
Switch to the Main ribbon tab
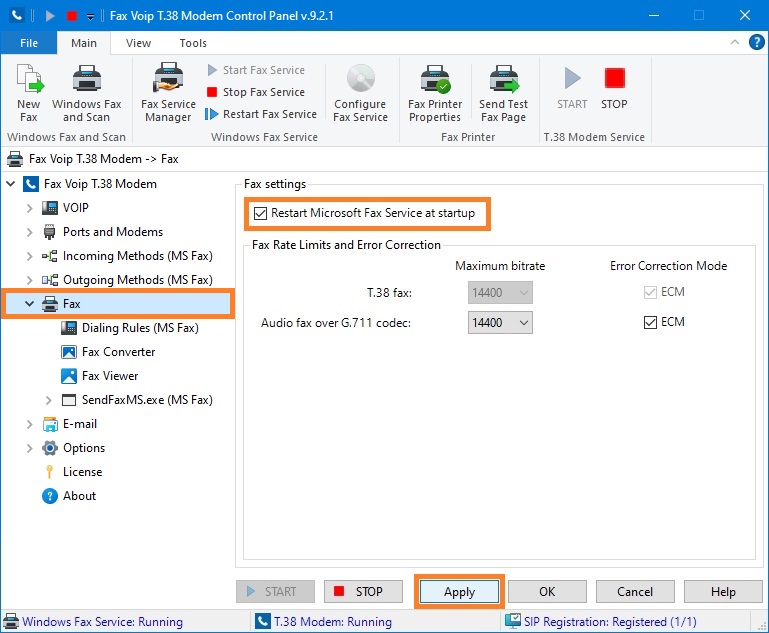84,43
